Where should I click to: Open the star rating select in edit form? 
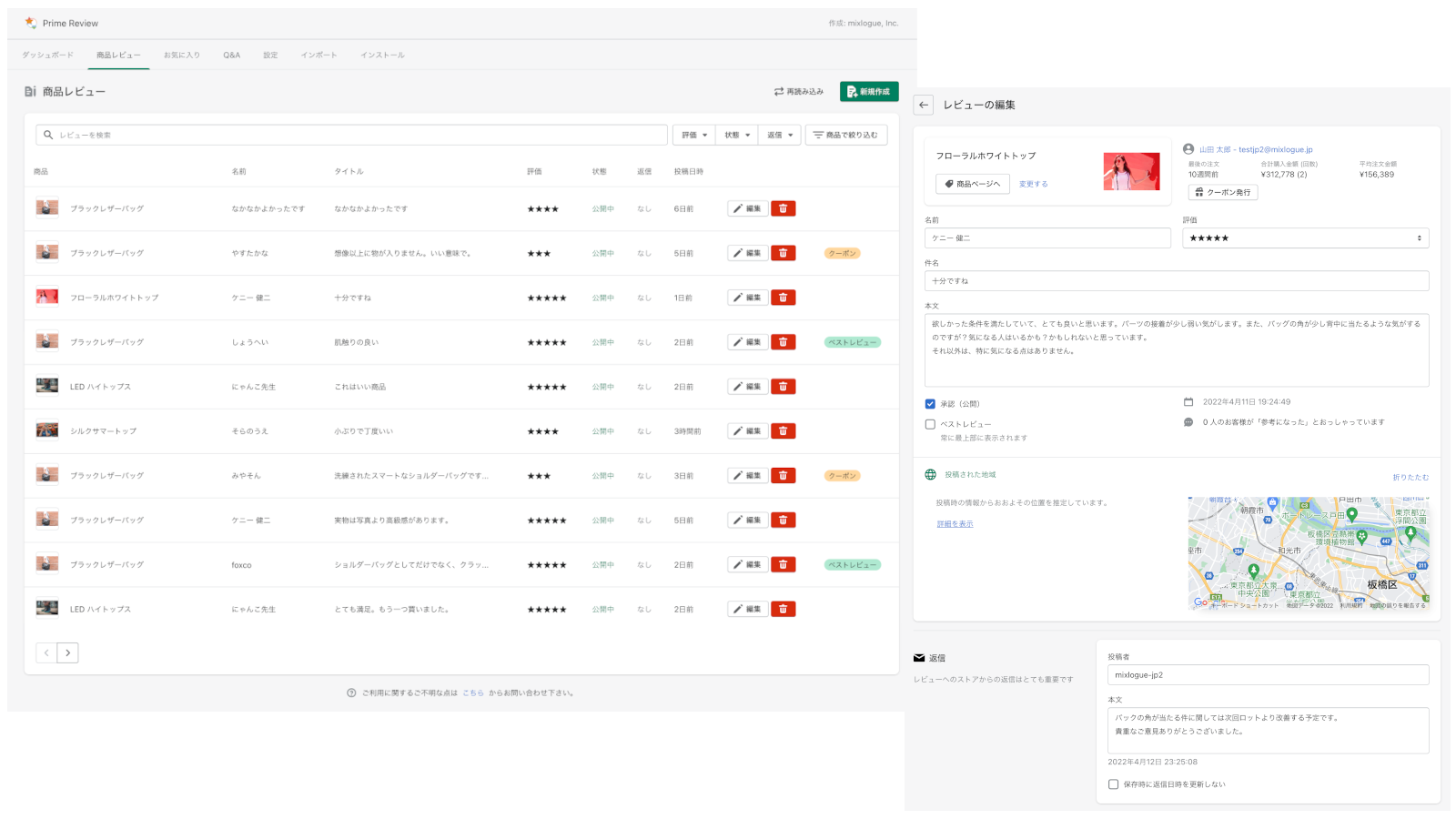coord(1305,238)
